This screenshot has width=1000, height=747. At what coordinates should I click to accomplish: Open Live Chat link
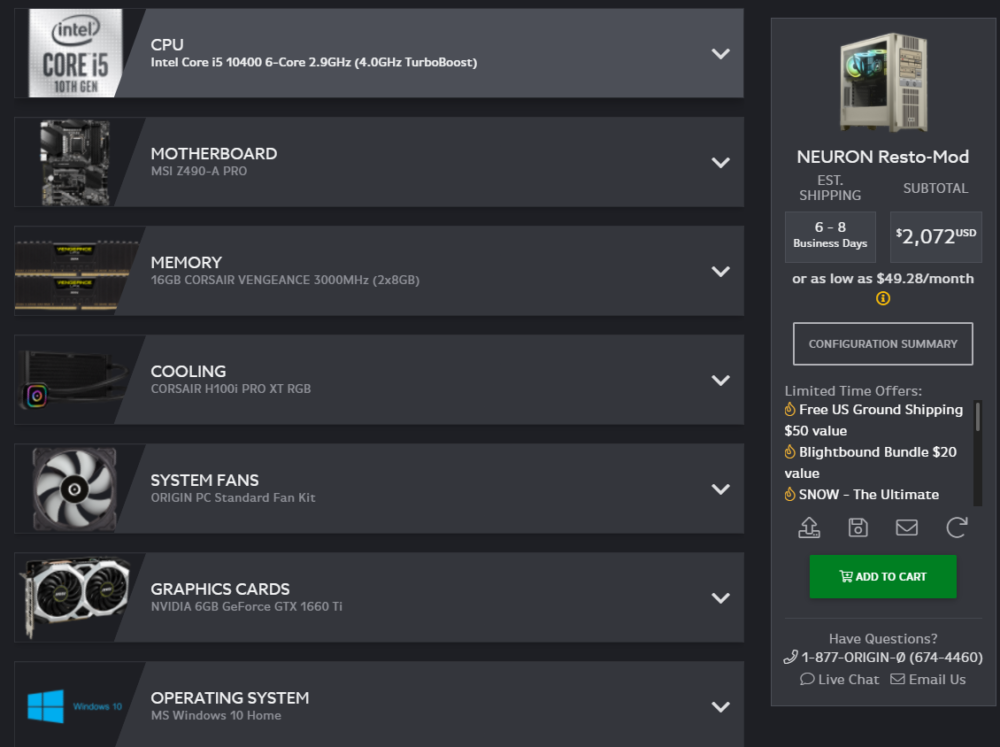(839, 679)
